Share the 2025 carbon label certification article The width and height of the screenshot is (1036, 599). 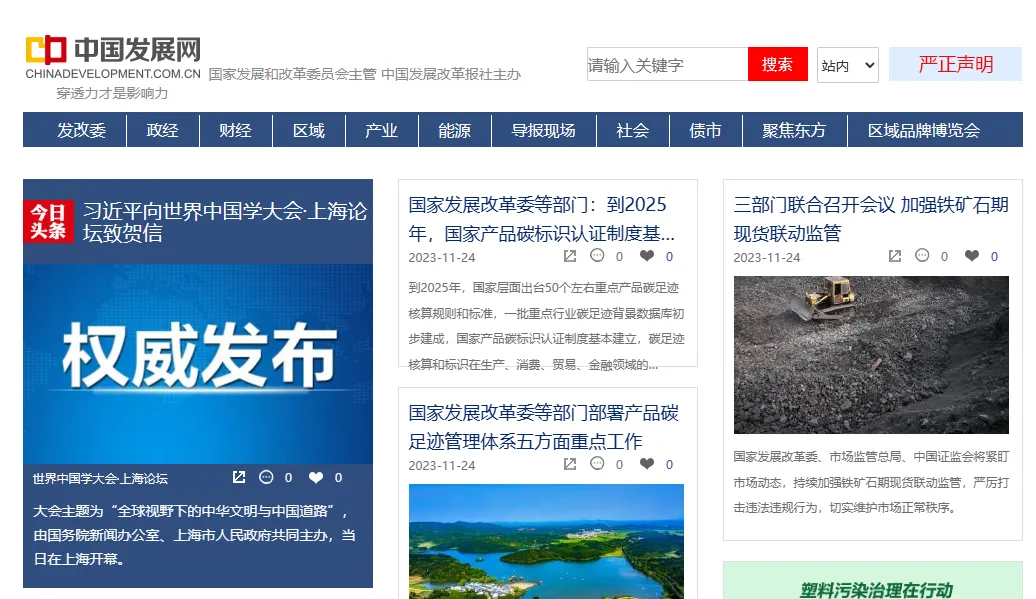point(570,256)
